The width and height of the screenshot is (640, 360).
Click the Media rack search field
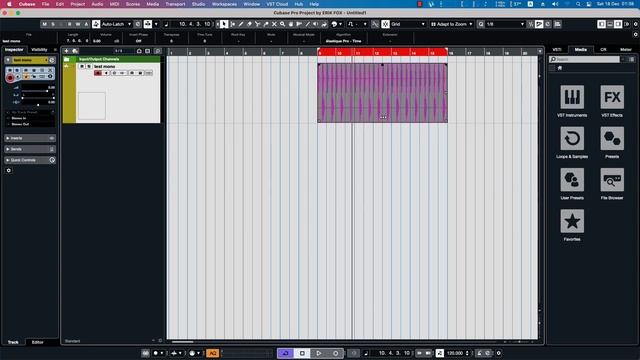[x=584, y=59]
